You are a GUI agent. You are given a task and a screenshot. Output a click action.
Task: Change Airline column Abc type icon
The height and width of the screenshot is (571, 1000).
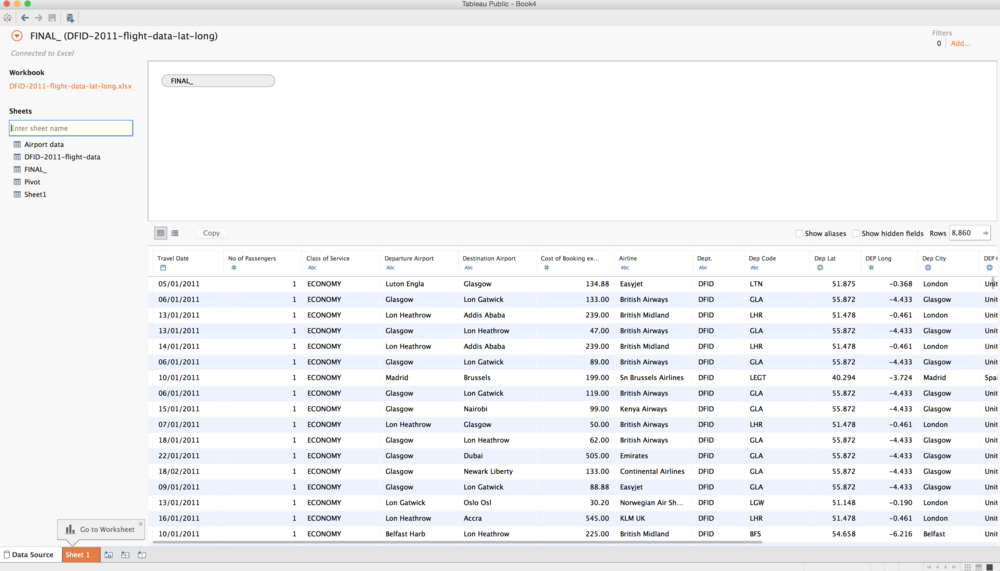click(x=624, y=268)
